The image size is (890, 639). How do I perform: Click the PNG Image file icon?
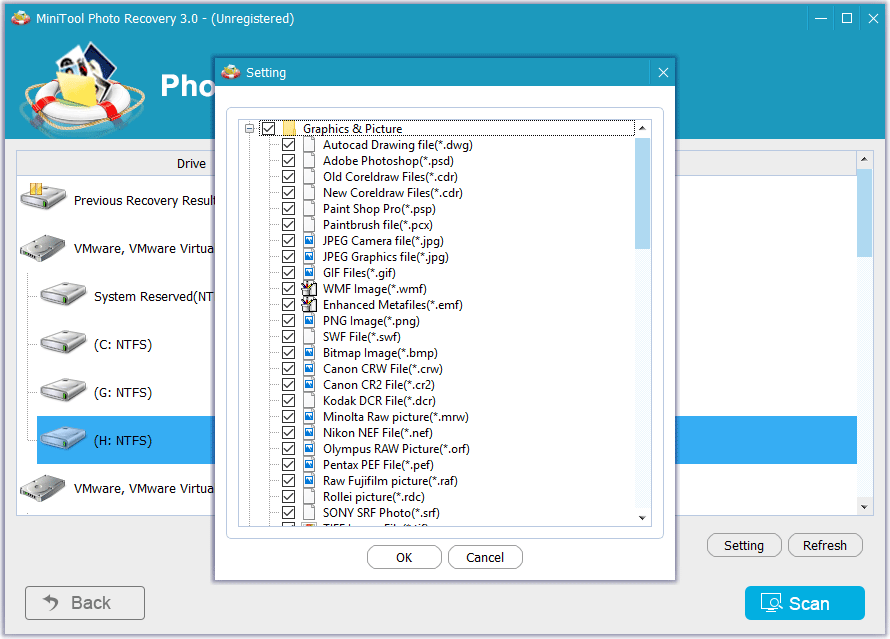pyautogui.click(x=309, y=321)
